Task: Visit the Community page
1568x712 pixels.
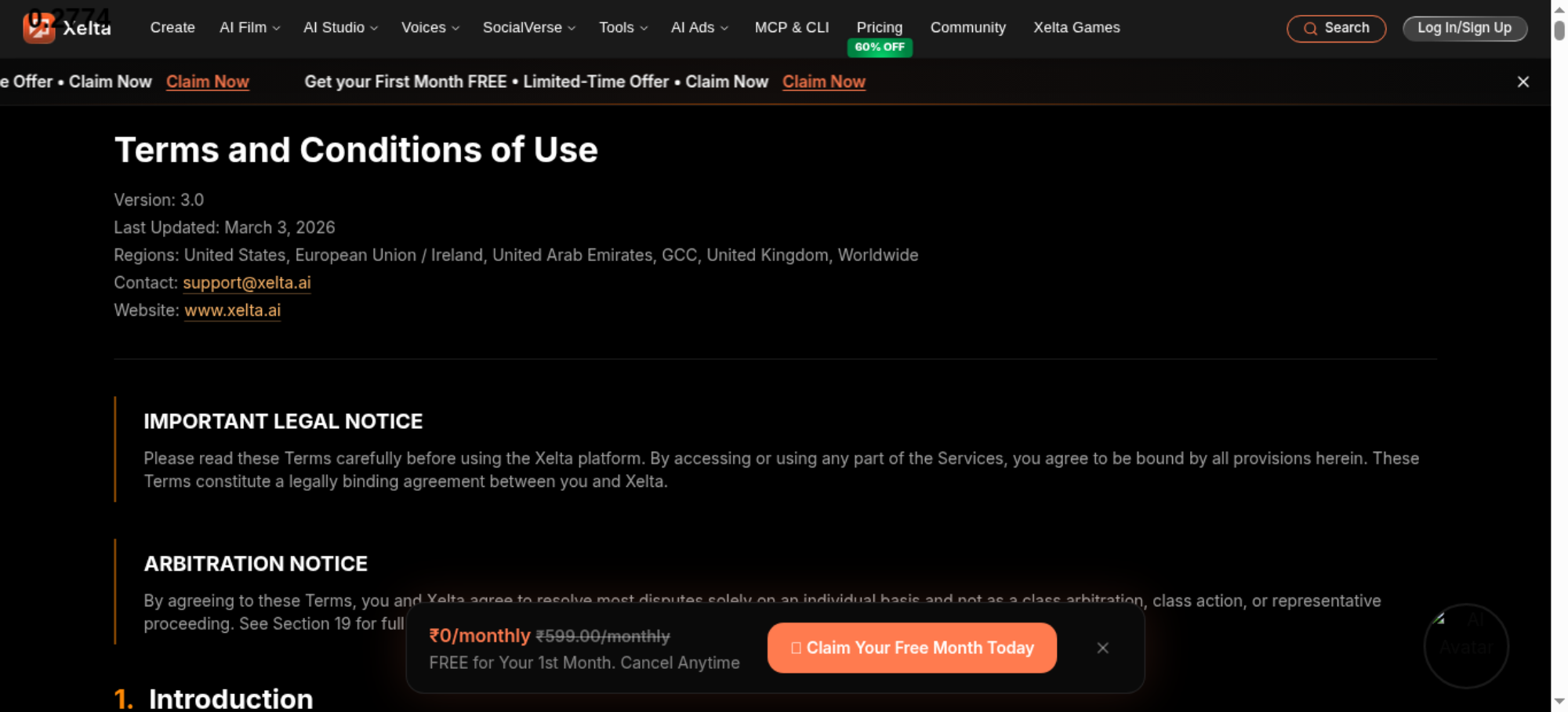Action: pos(968,27)
